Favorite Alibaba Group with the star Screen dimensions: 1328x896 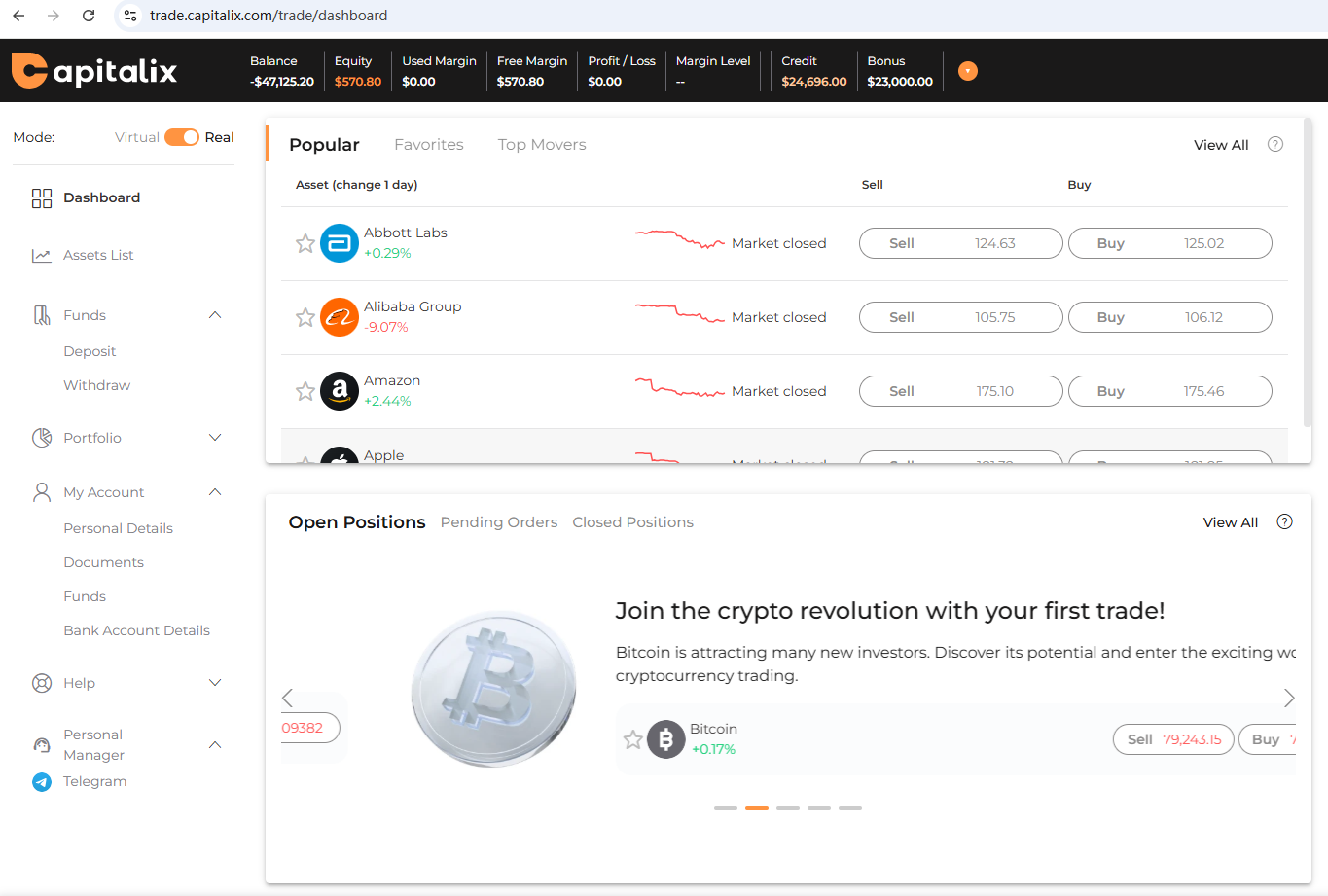click(x=305, y=317)
